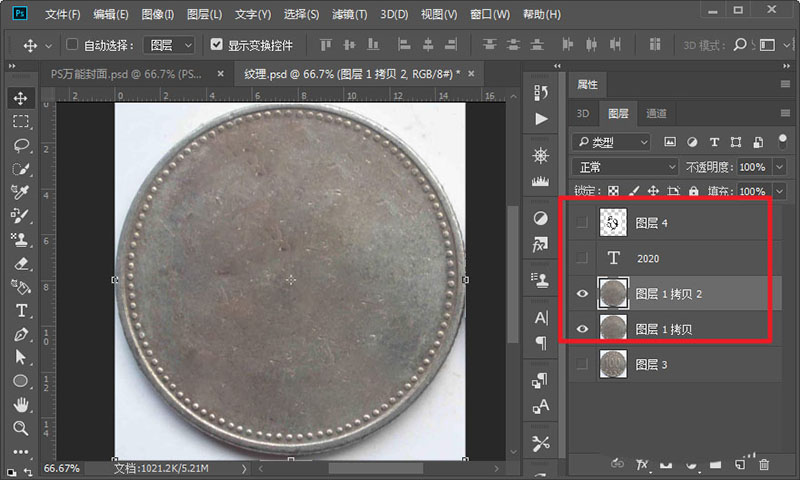
Task: Toggle lock transparent pixels
Action: (x=614, y=191)
